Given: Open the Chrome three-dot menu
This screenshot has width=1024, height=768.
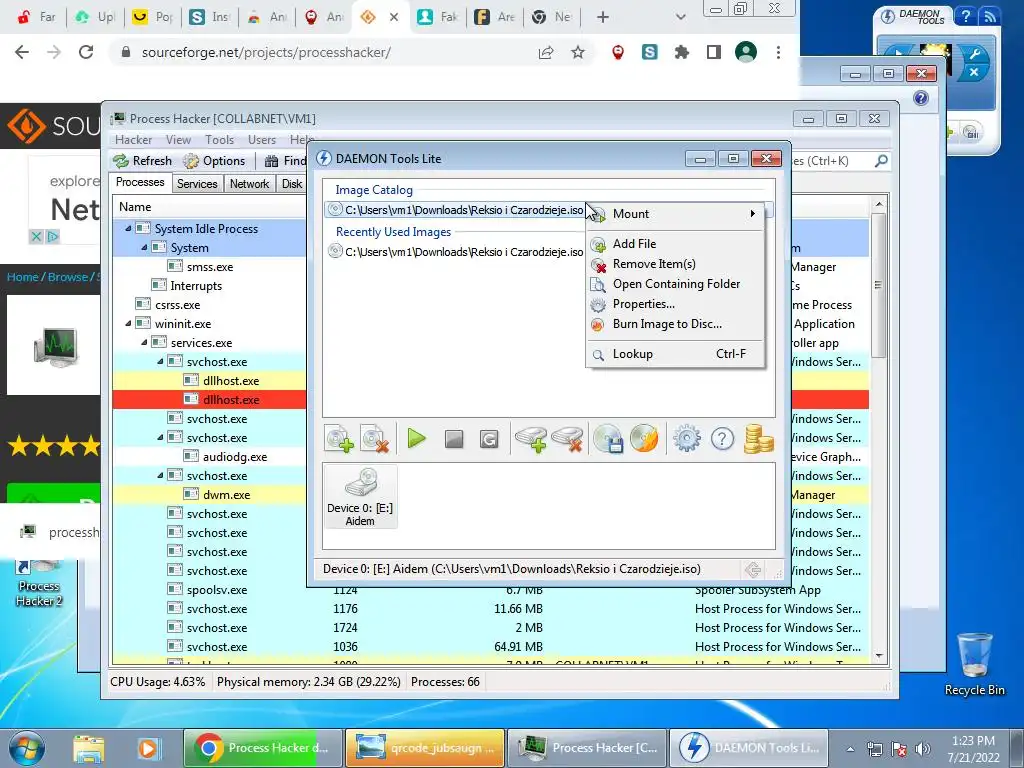Looking at the screenshot, I should pyautogui.click(x=778, y=52).
